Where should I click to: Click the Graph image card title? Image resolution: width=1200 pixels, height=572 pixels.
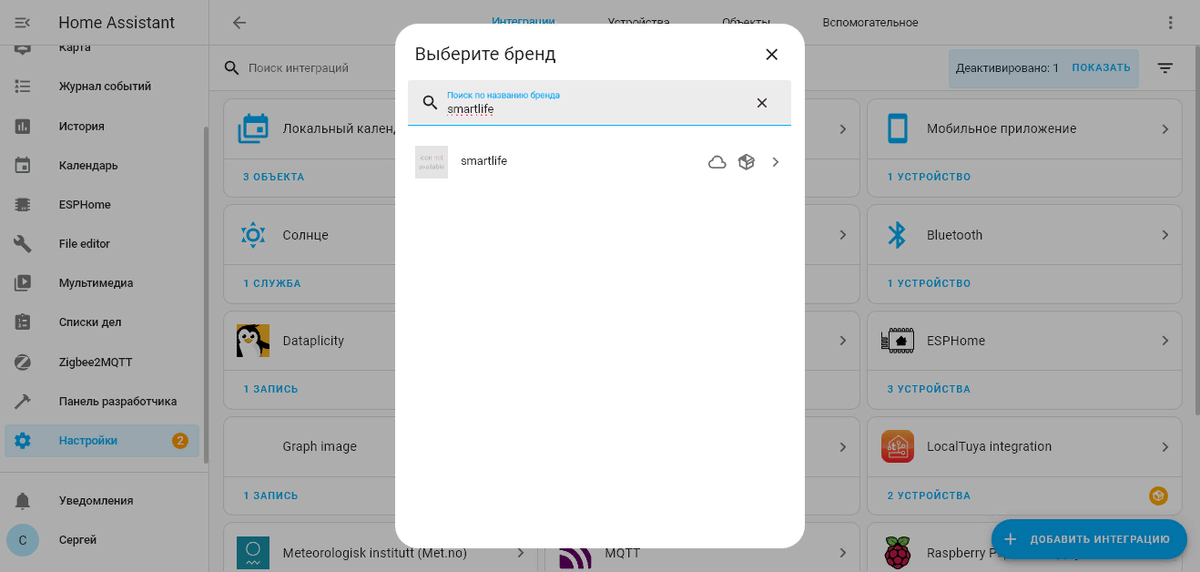coord(320,447)
